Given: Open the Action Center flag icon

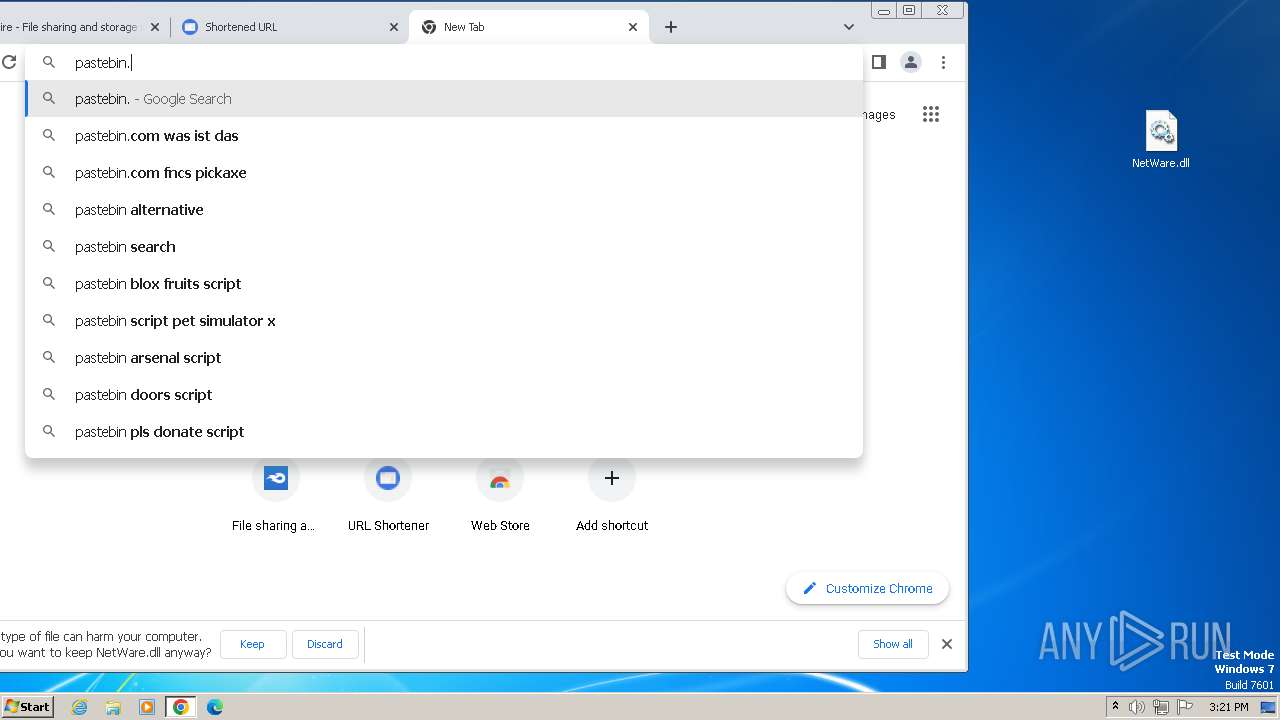Looking at the screenshot, I should [1185, 707].
